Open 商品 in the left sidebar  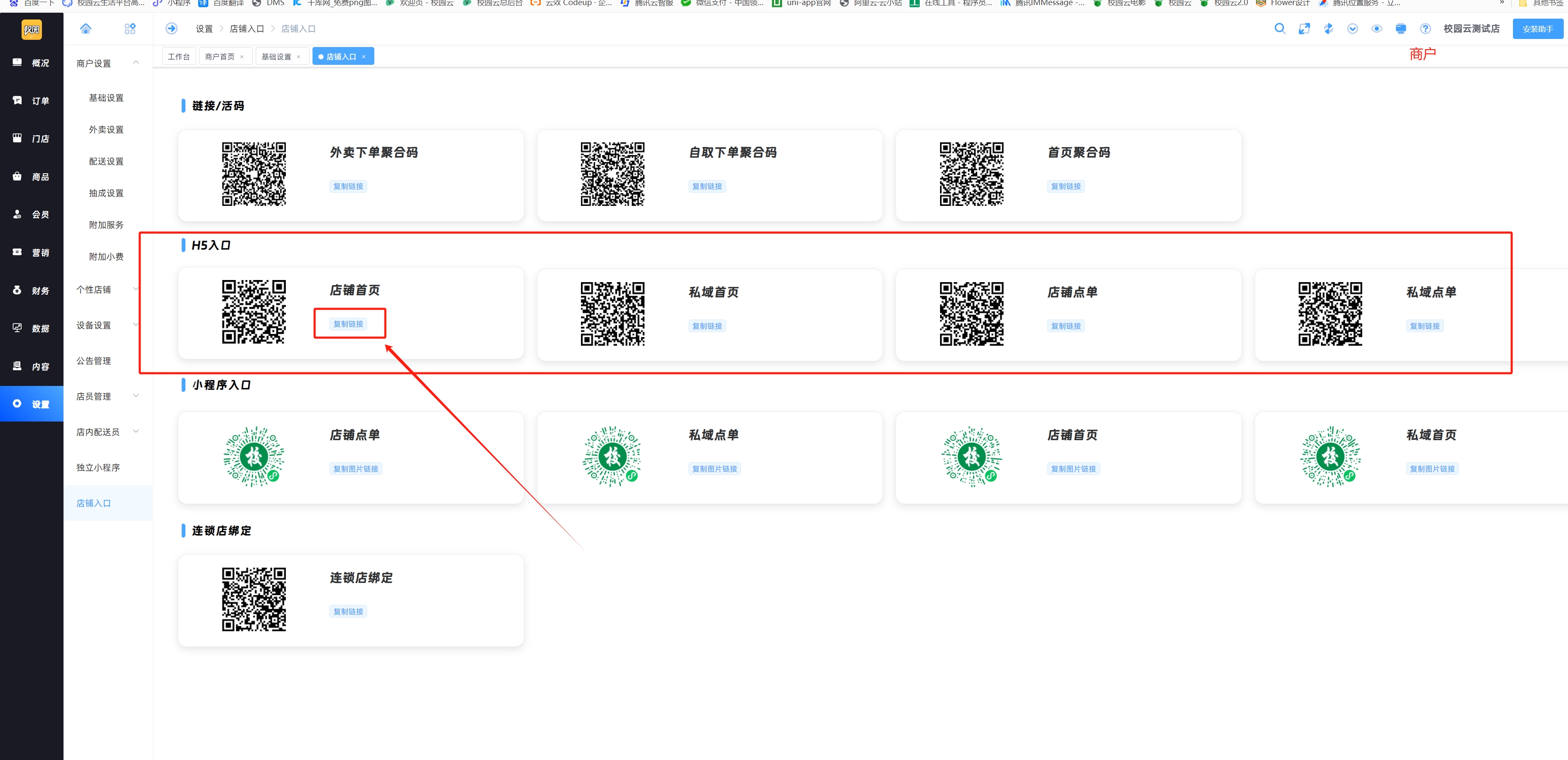[x=32, y=177]
